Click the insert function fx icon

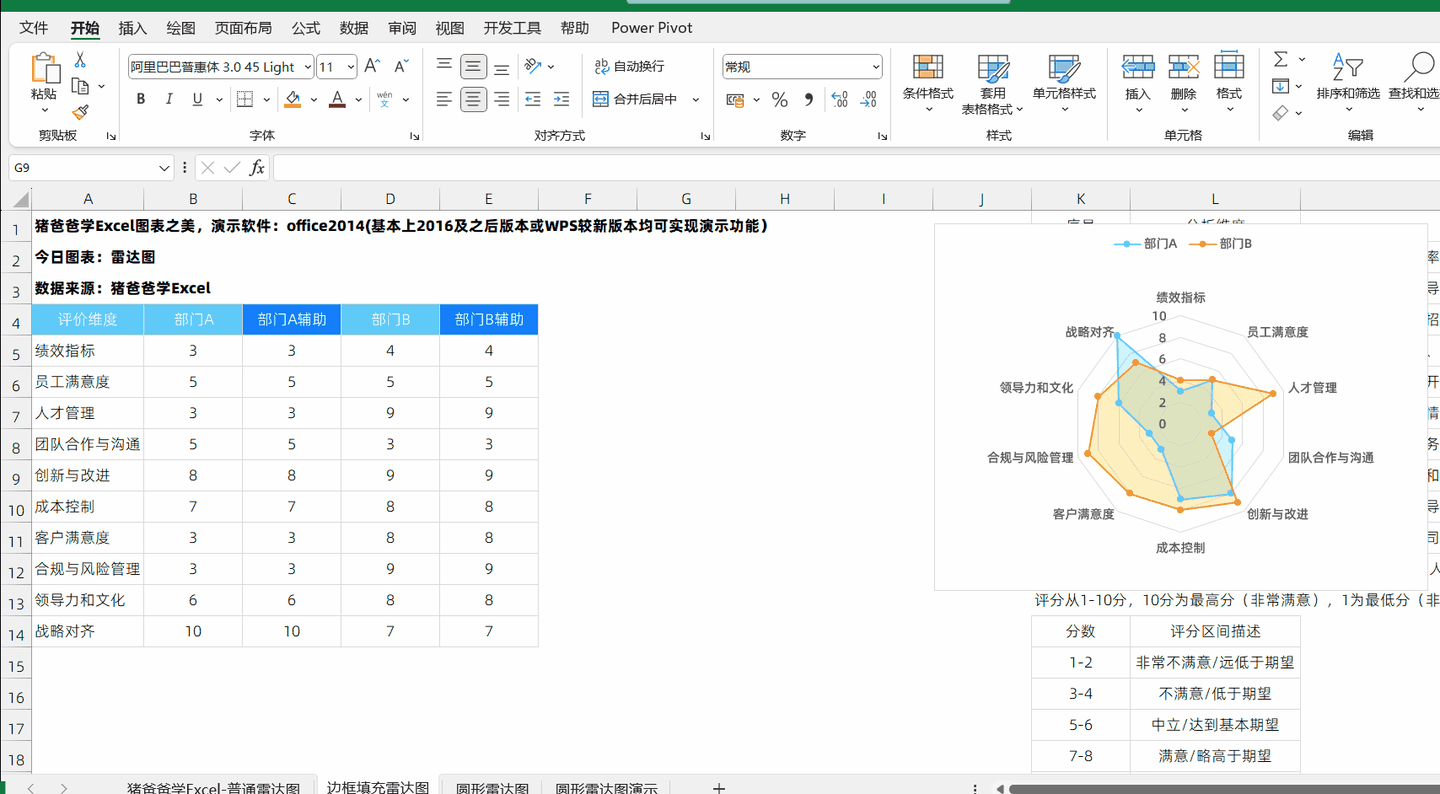point(257,167)
